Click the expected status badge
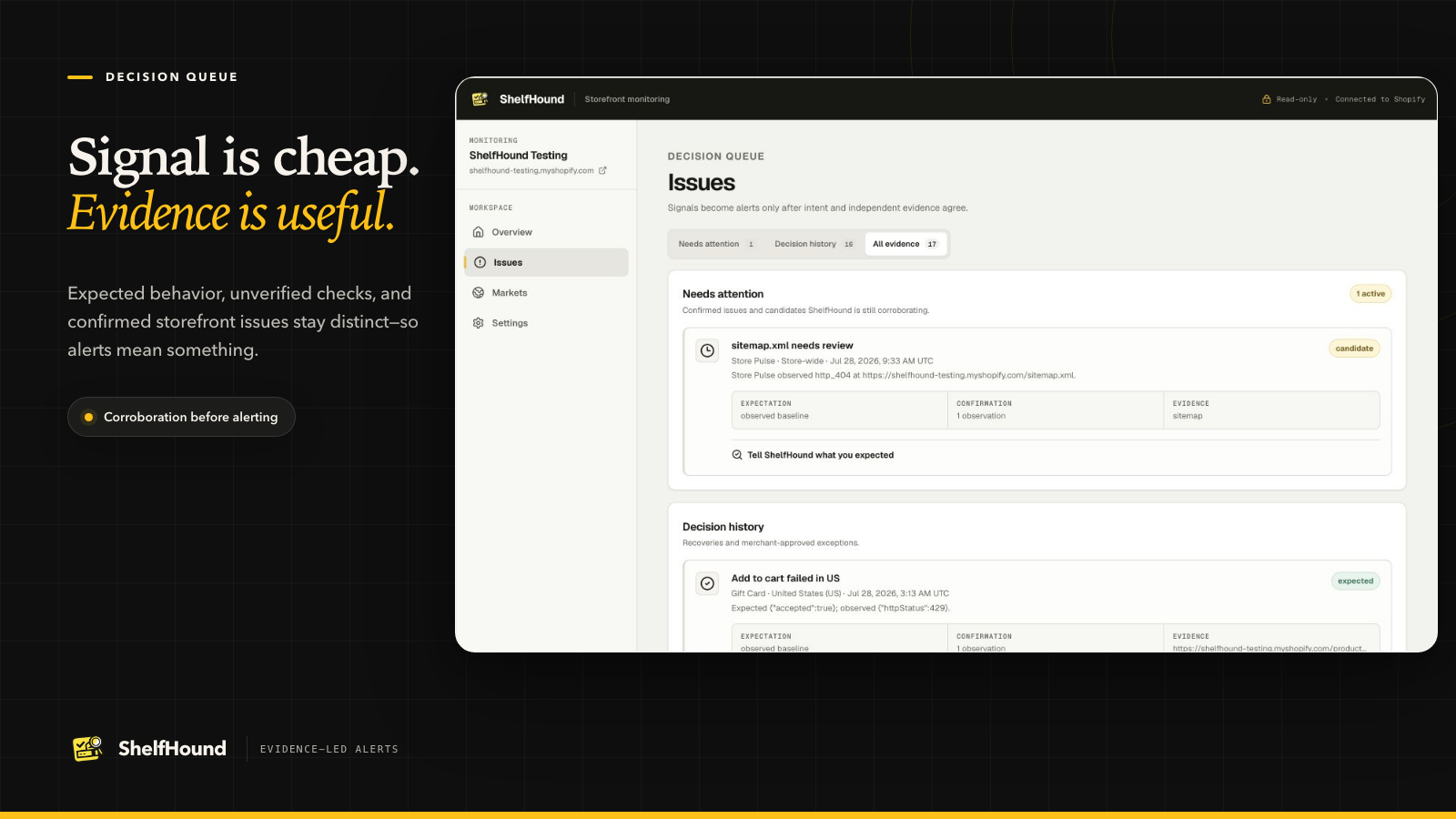1456x819 pixels. coord(1355,581)
